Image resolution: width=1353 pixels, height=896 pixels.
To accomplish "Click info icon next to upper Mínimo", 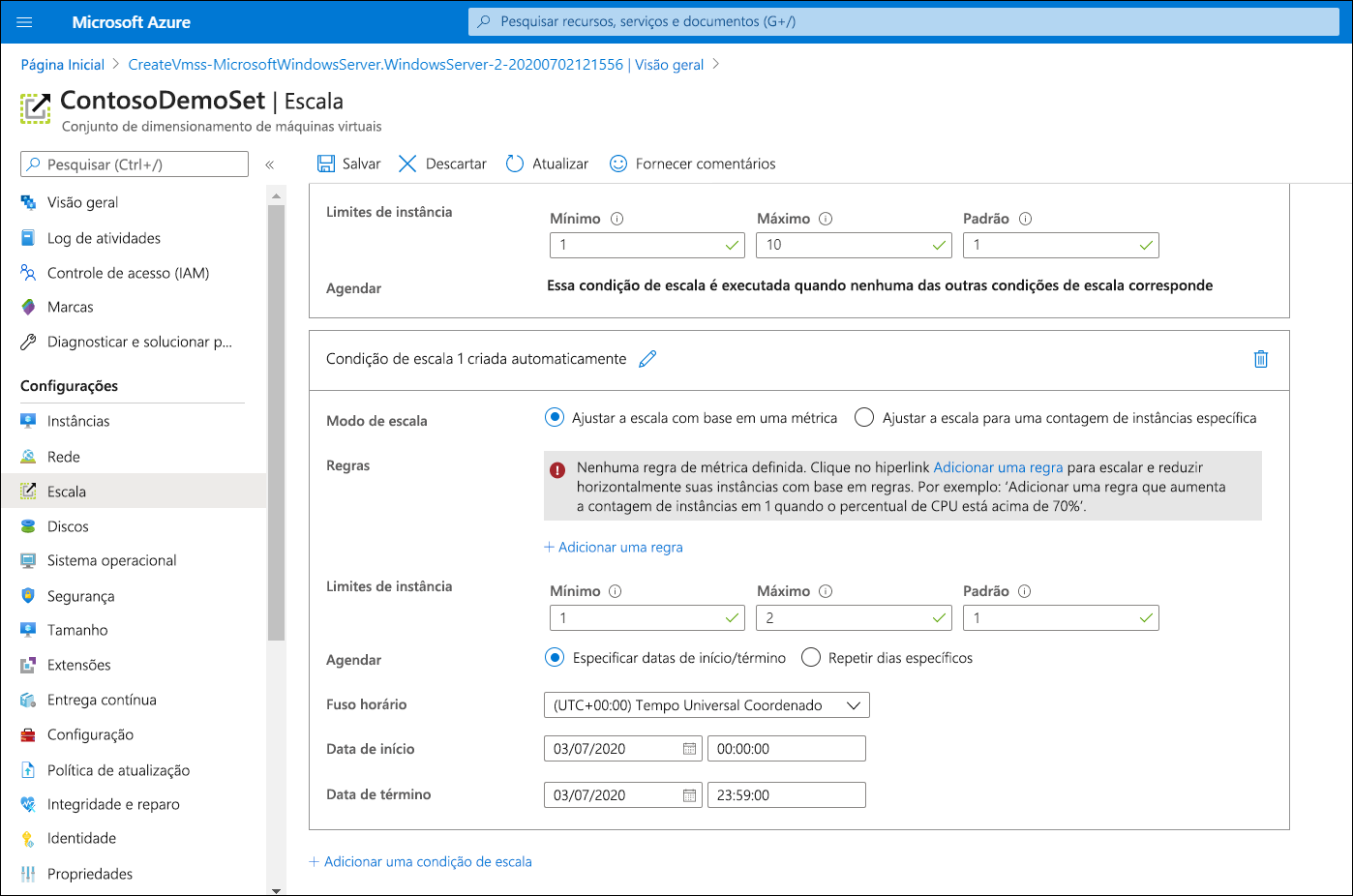I will click(x=617, y=219).
